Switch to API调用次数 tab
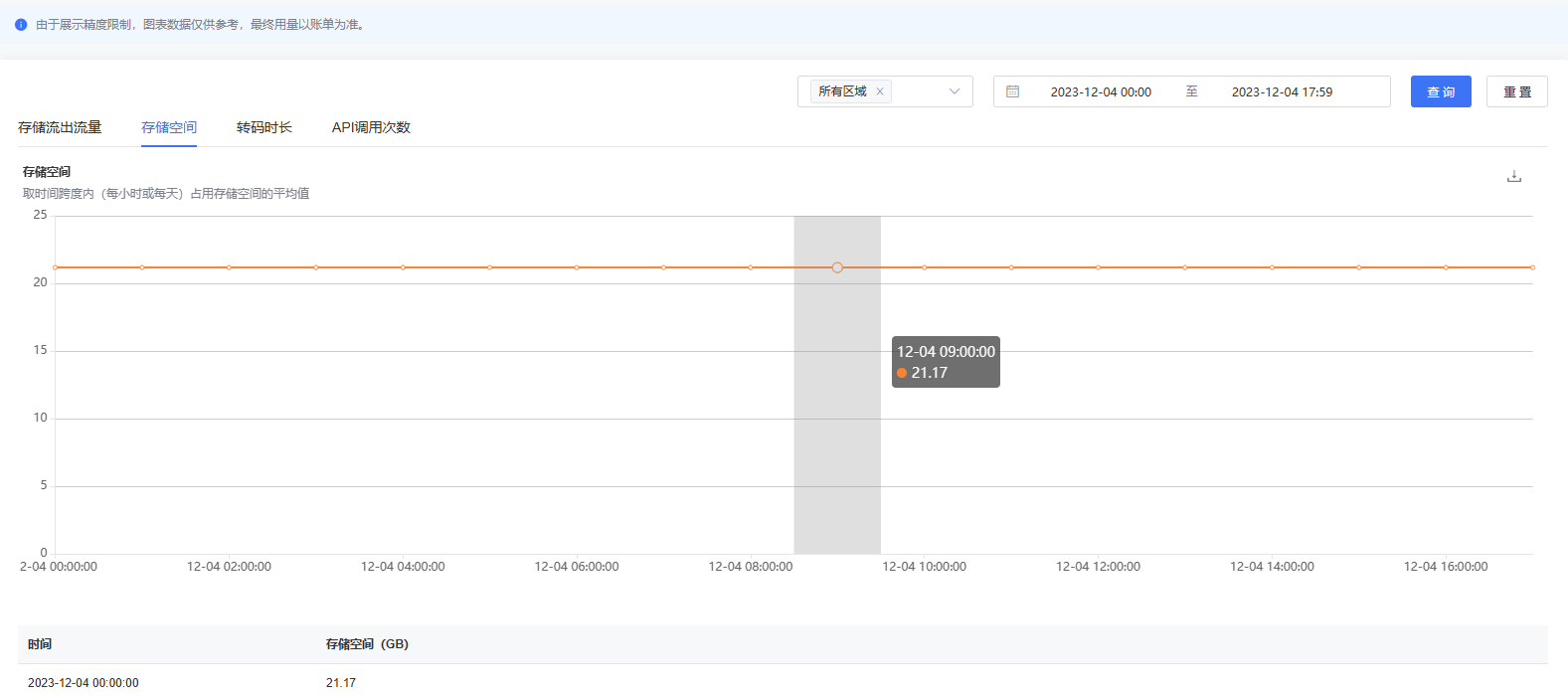 371,127
